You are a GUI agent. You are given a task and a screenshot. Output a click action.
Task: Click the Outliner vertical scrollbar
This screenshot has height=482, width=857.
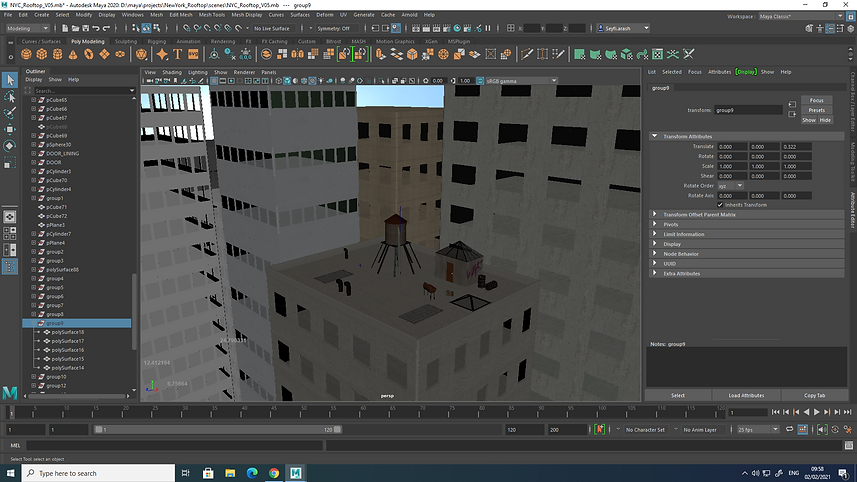point(134,311)
